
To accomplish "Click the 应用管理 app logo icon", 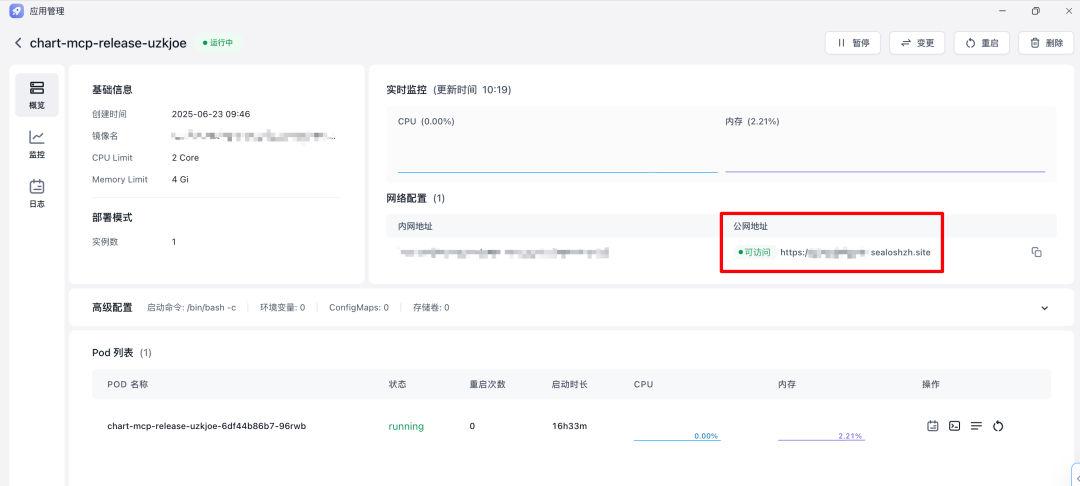I will (17, 11).
